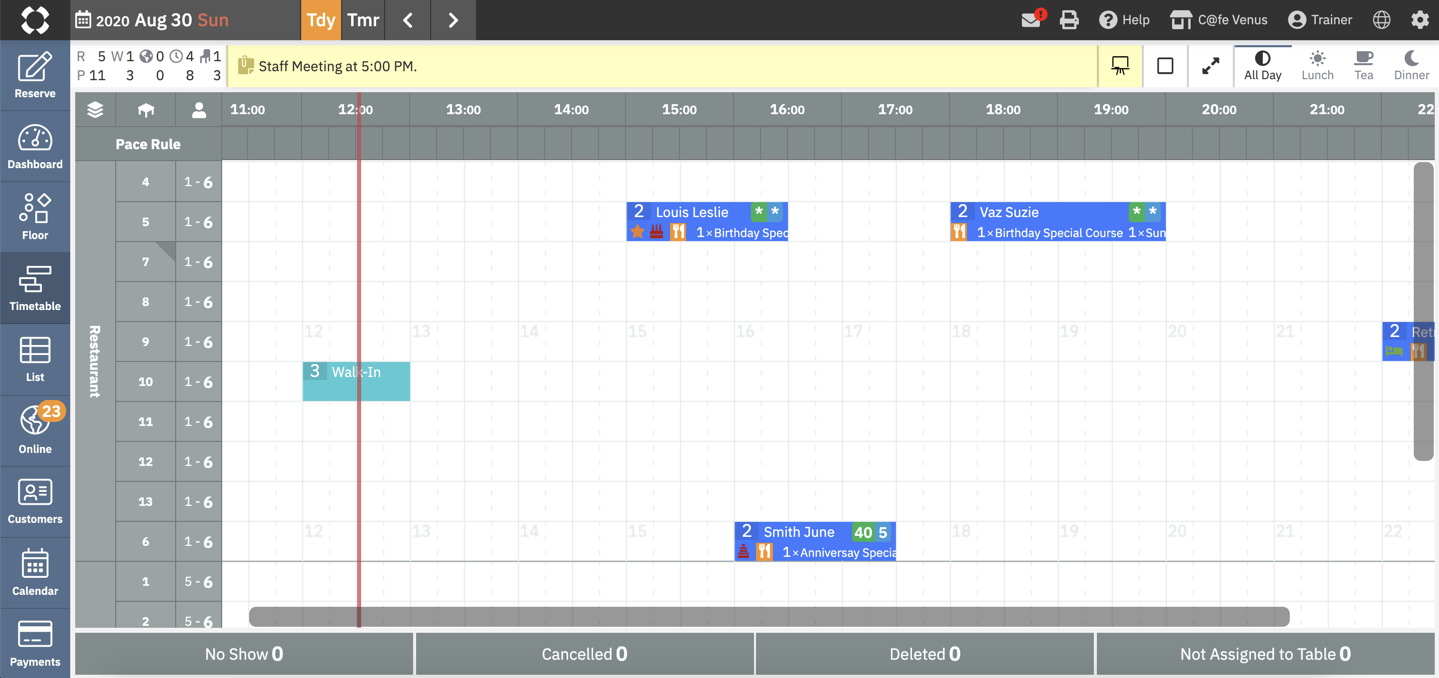This screenshot has height=678, width=1439.
Task: Click the 15:00 time header
Action: 679,110
